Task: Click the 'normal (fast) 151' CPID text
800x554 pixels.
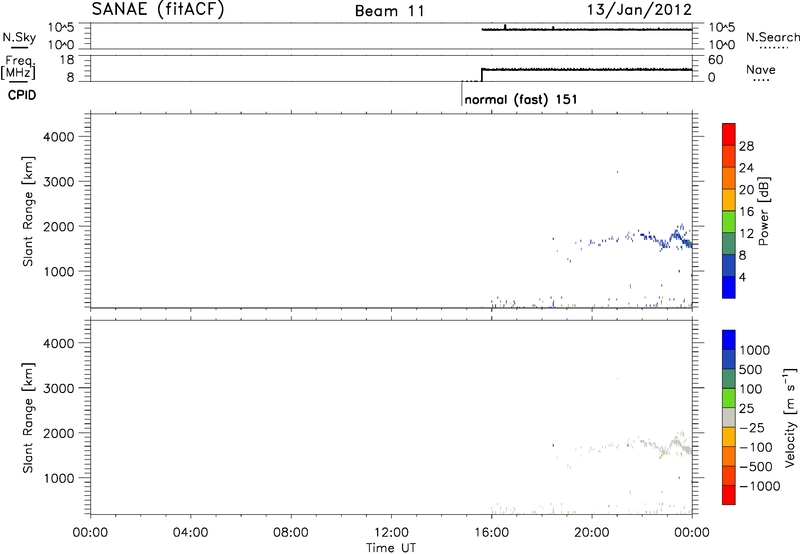Action: coord(521,99)
